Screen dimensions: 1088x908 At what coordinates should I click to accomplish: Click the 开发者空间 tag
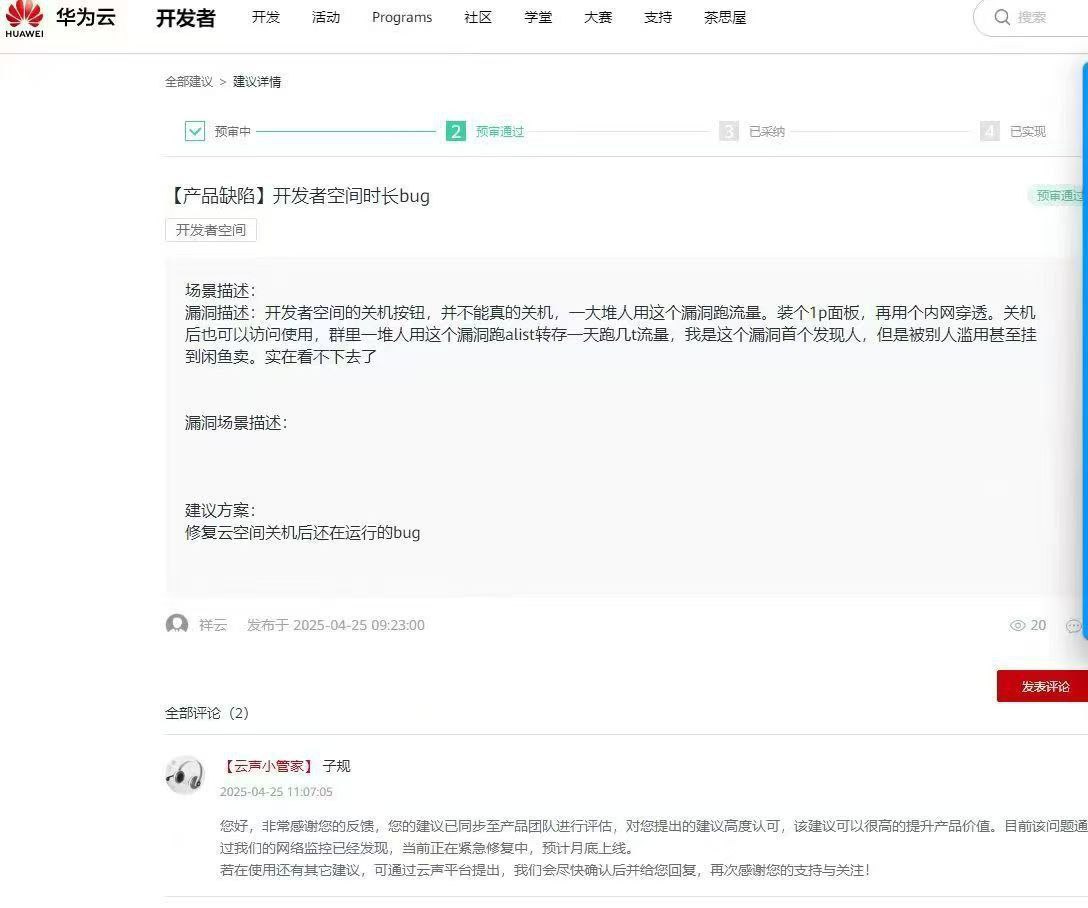click(x=211, y=230)
